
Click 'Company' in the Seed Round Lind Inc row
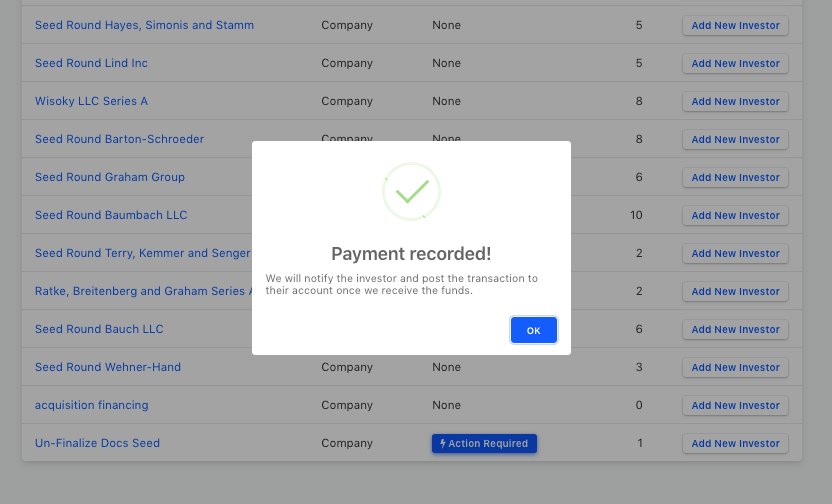pyautogui.click(x=347, y=63)
